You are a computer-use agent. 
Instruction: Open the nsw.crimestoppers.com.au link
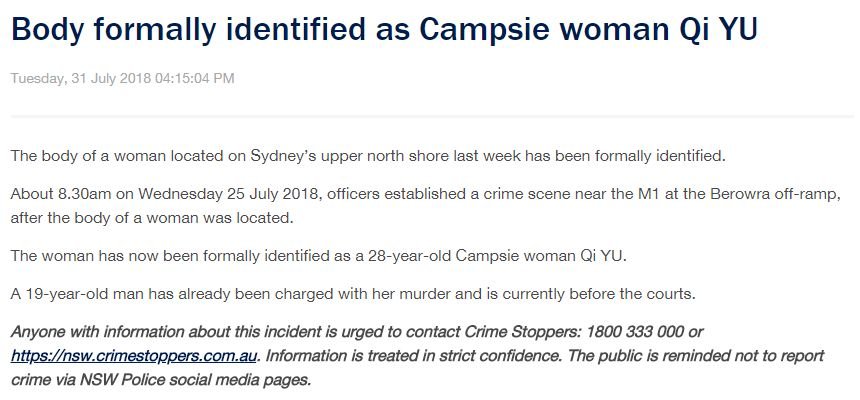pyautogui.click(x=134, y=356)
